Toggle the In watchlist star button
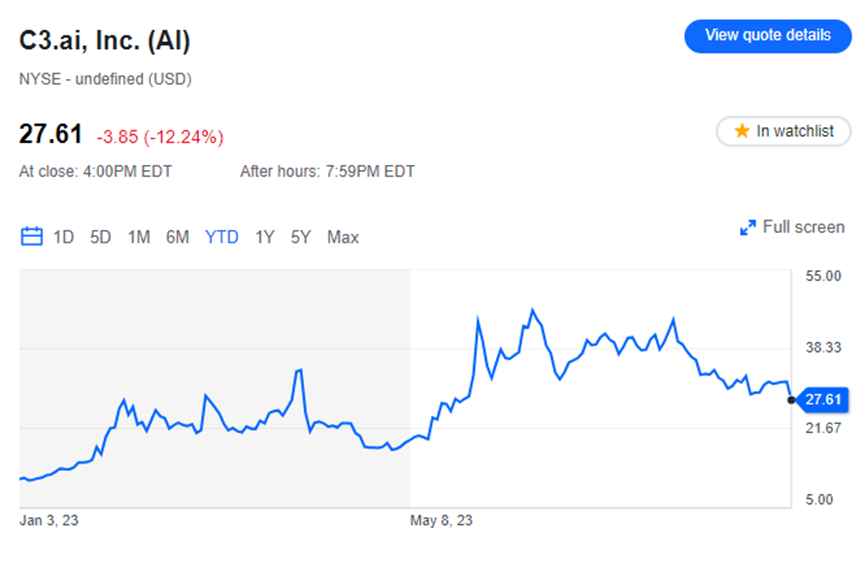 point(783,131)
